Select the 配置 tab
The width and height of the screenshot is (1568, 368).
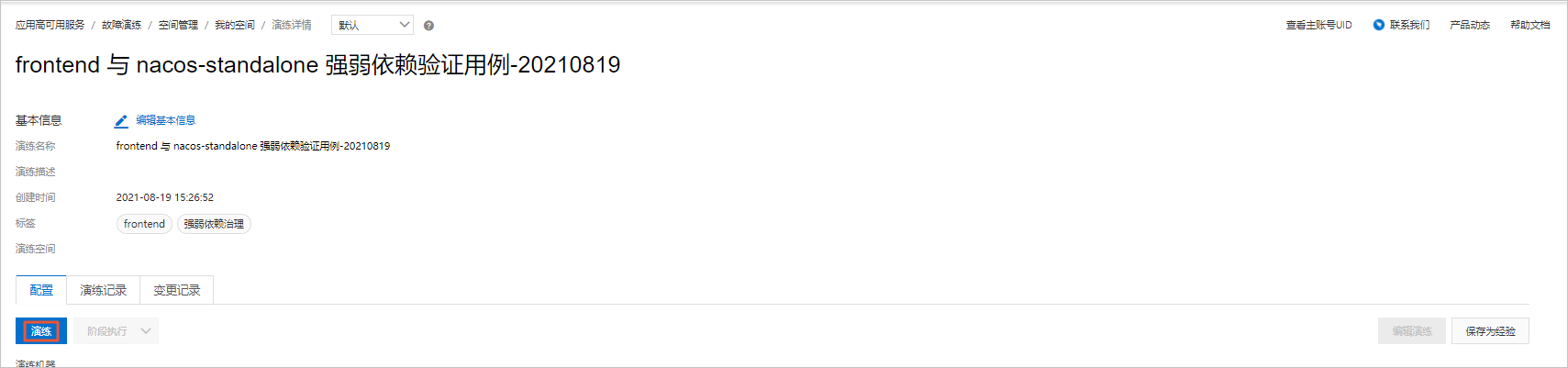(x=41, y=290)
